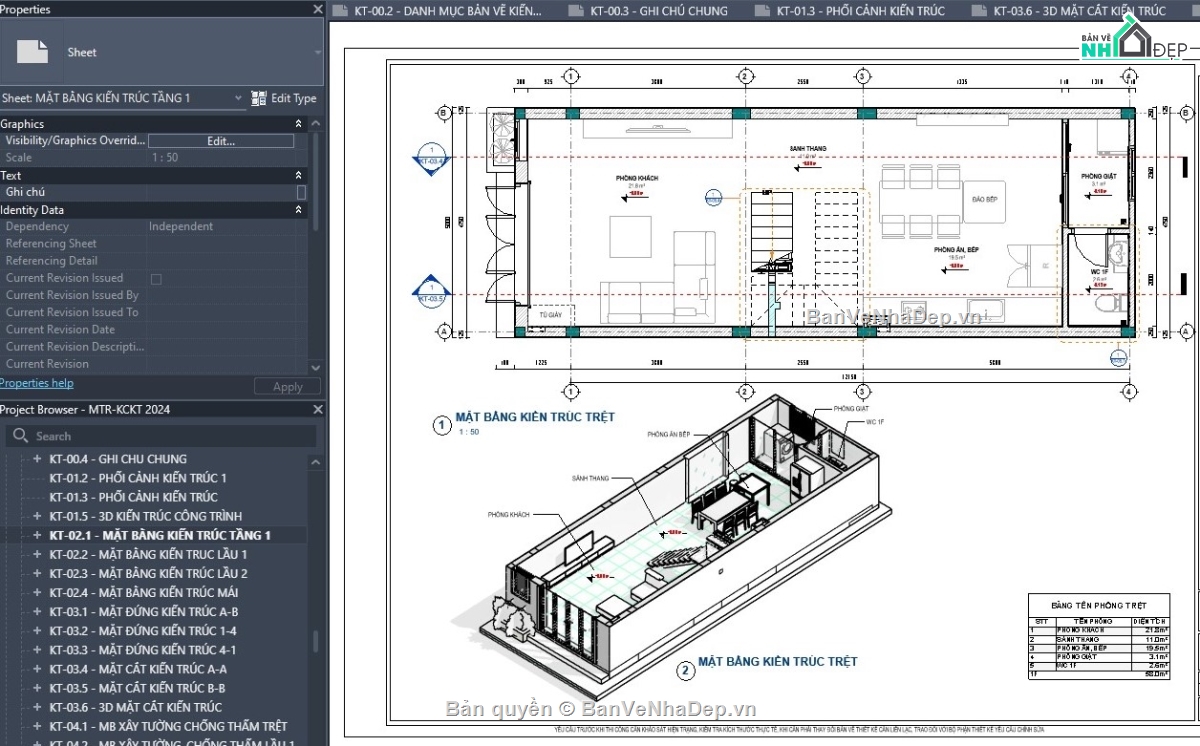Screen dimensions: 1200x746
Task: Switch to the KT-01.3 - PHỐI CẢNH KIẾN TRÚC tab
Action: [x=851, y=11]
